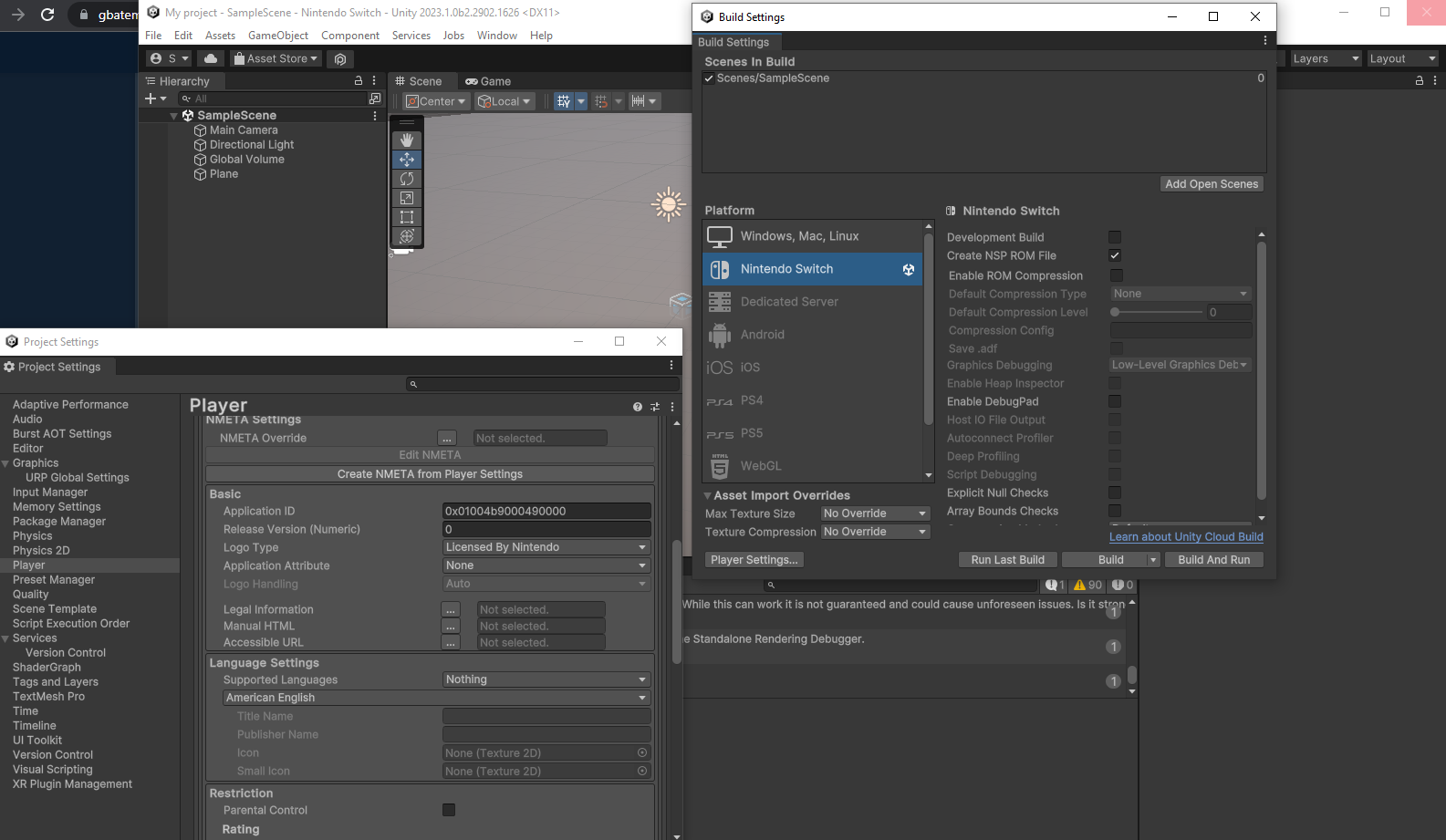Open Quality in Project Settings list

(x=31, y=595)
